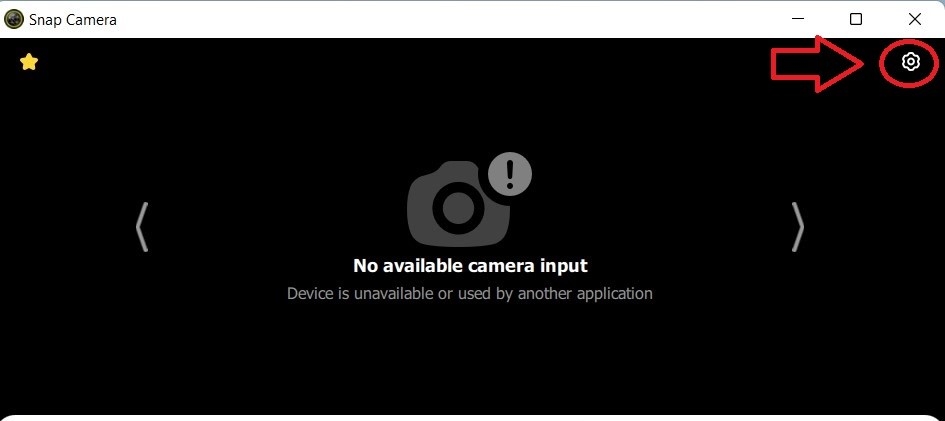
Task: Click the "Snap Camera" window title text
Action: [x=73, y=20]
